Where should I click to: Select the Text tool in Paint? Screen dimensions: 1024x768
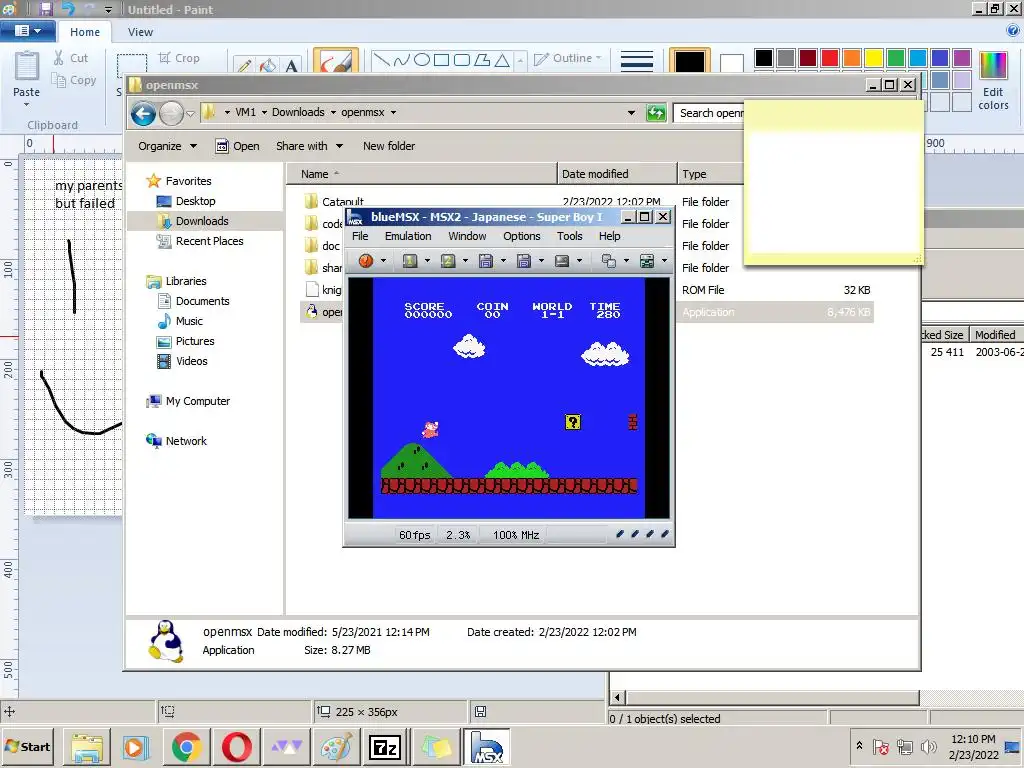click(x=291, y=65)
